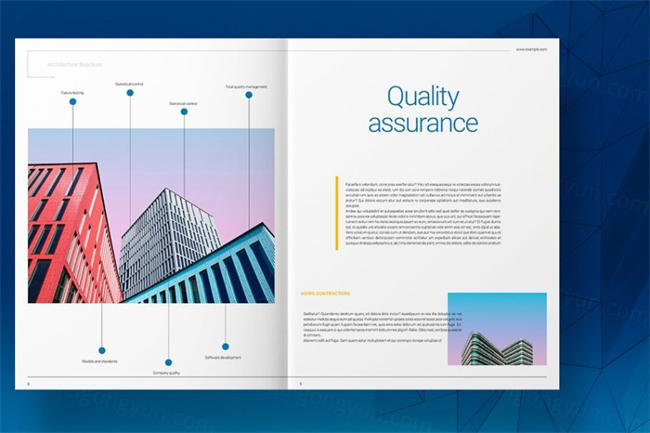Click the Quality assurance heading
This screenshot has height=433, width=650.
422,110
